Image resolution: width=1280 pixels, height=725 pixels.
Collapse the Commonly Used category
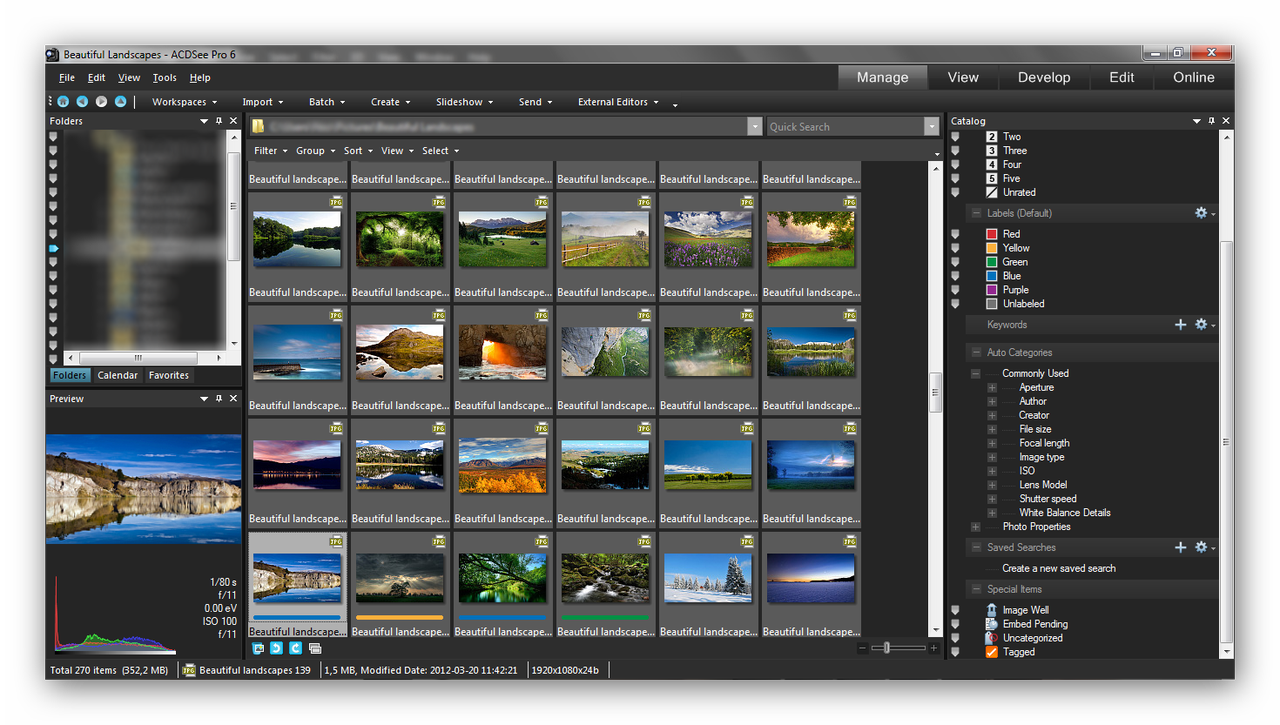coord(975,373)
